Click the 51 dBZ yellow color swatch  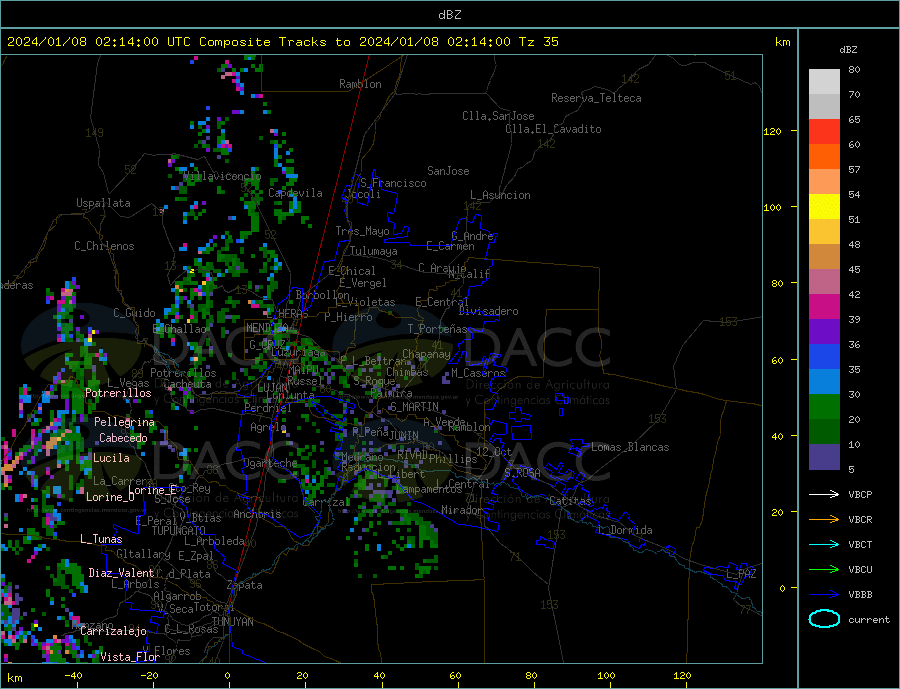[824, 207]
